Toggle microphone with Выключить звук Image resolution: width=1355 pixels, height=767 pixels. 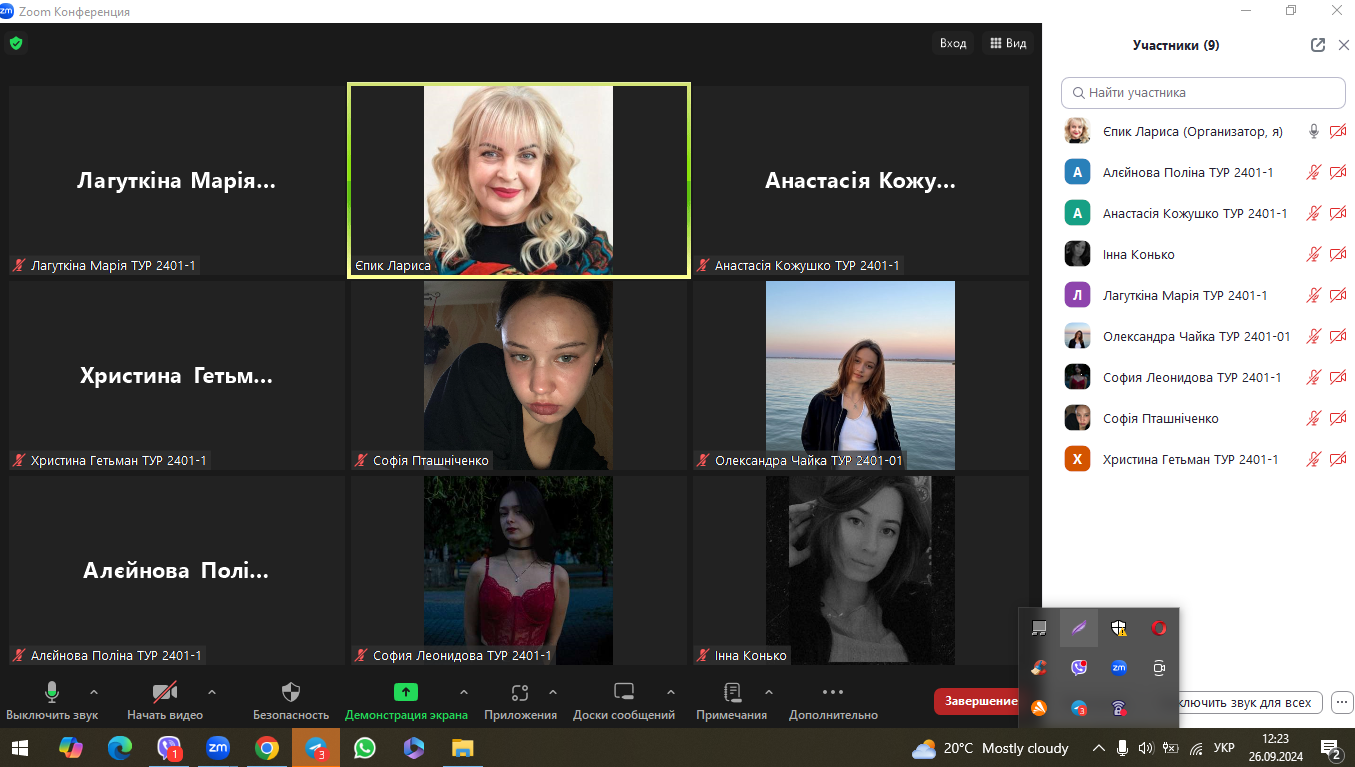(52, 693)
